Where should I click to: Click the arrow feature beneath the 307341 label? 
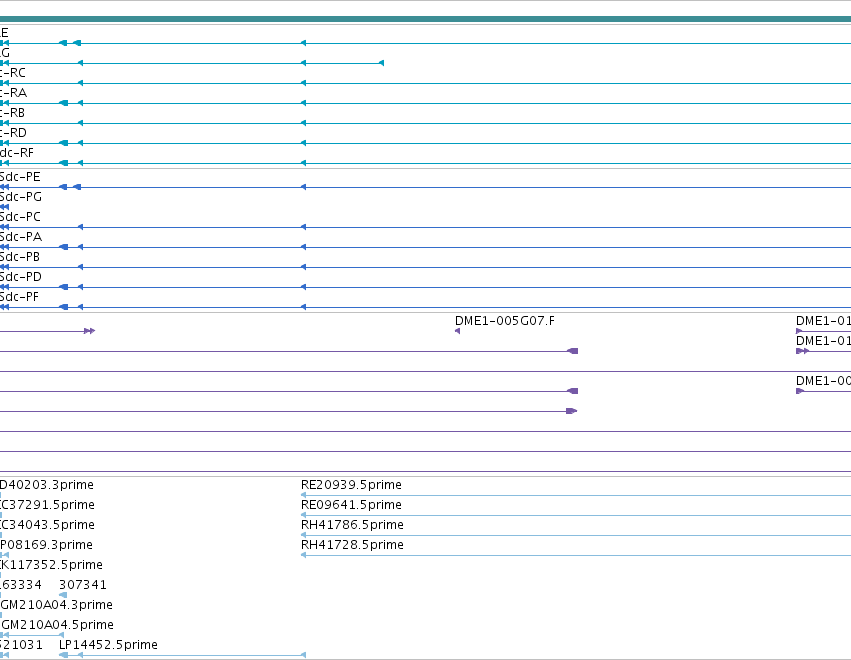[63, 595]
